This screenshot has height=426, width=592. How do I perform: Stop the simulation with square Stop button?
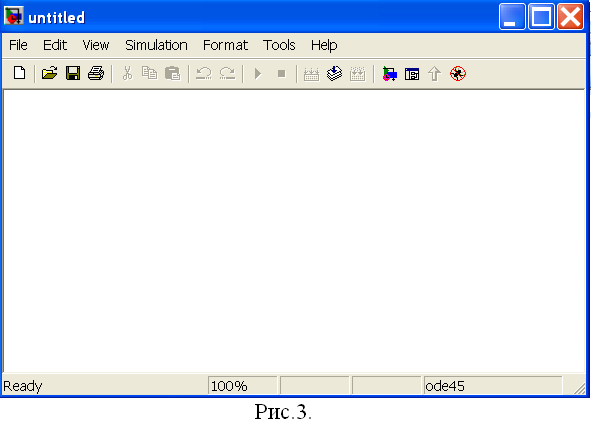tap(281, 74)
